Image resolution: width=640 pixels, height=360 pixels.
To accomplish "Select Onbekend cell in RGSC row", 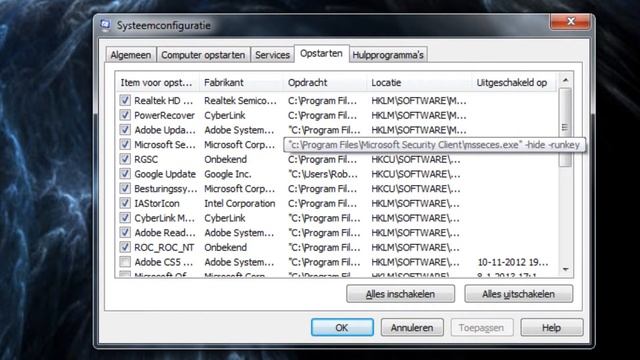I will (225, 159).
